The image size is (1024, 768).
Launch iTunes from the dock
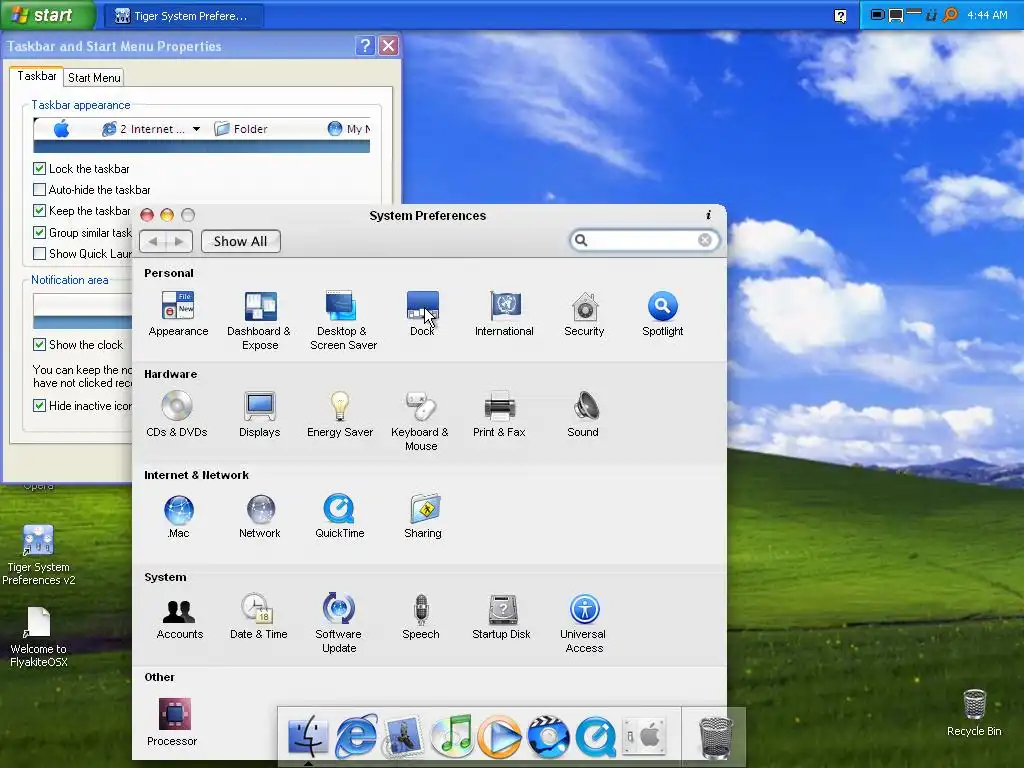452,736
